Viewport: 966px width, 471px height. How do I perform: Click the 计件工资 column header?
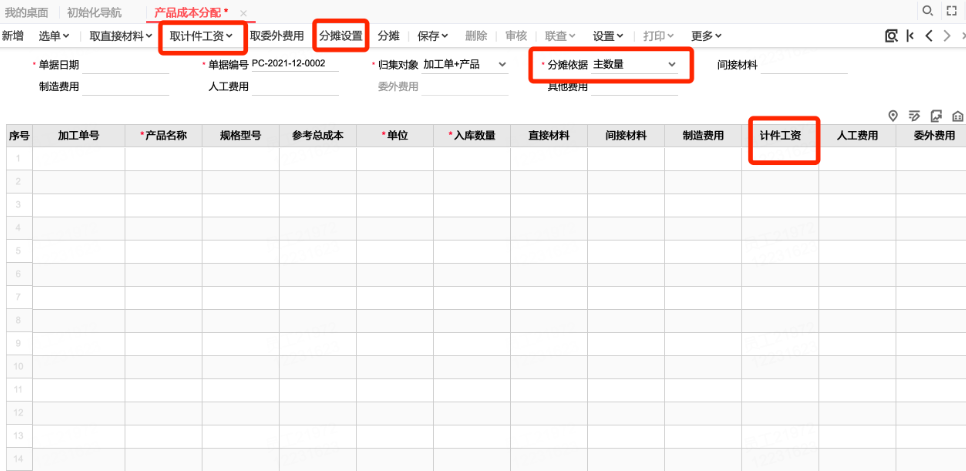(x=780, y=136)
